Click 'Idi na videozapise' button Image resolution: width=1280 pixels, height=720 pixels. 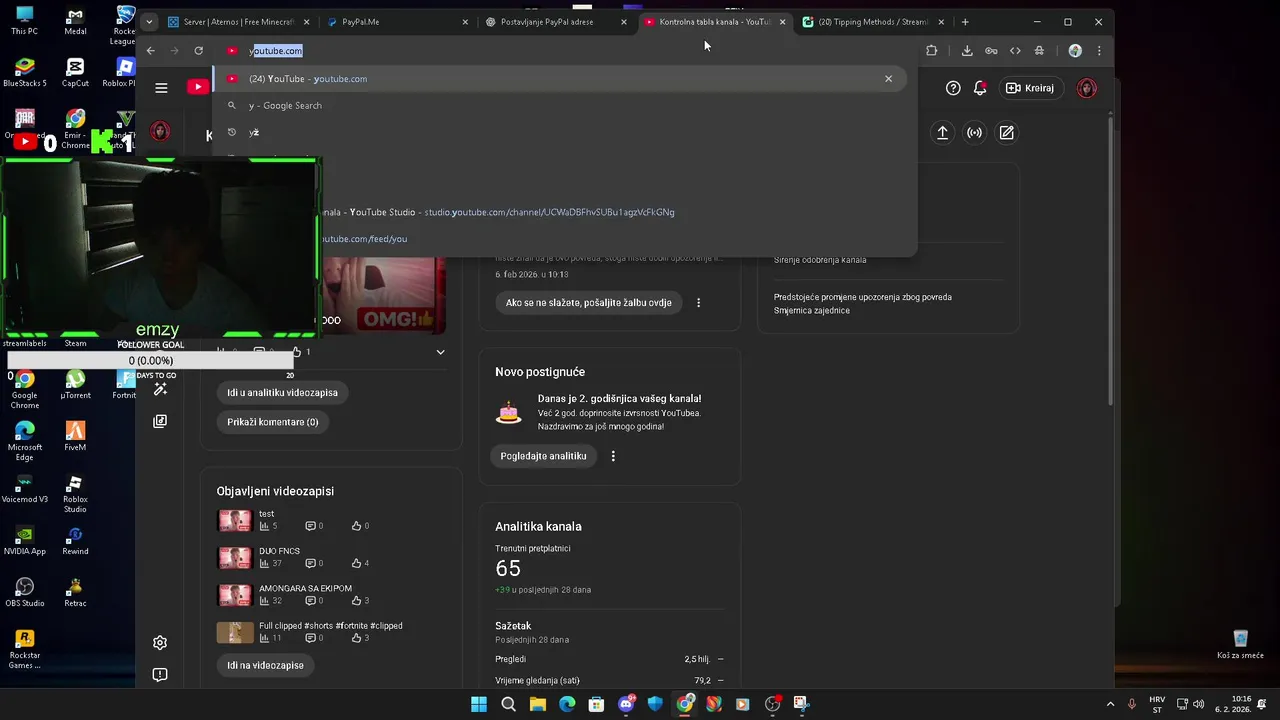[x=265, y=665]
